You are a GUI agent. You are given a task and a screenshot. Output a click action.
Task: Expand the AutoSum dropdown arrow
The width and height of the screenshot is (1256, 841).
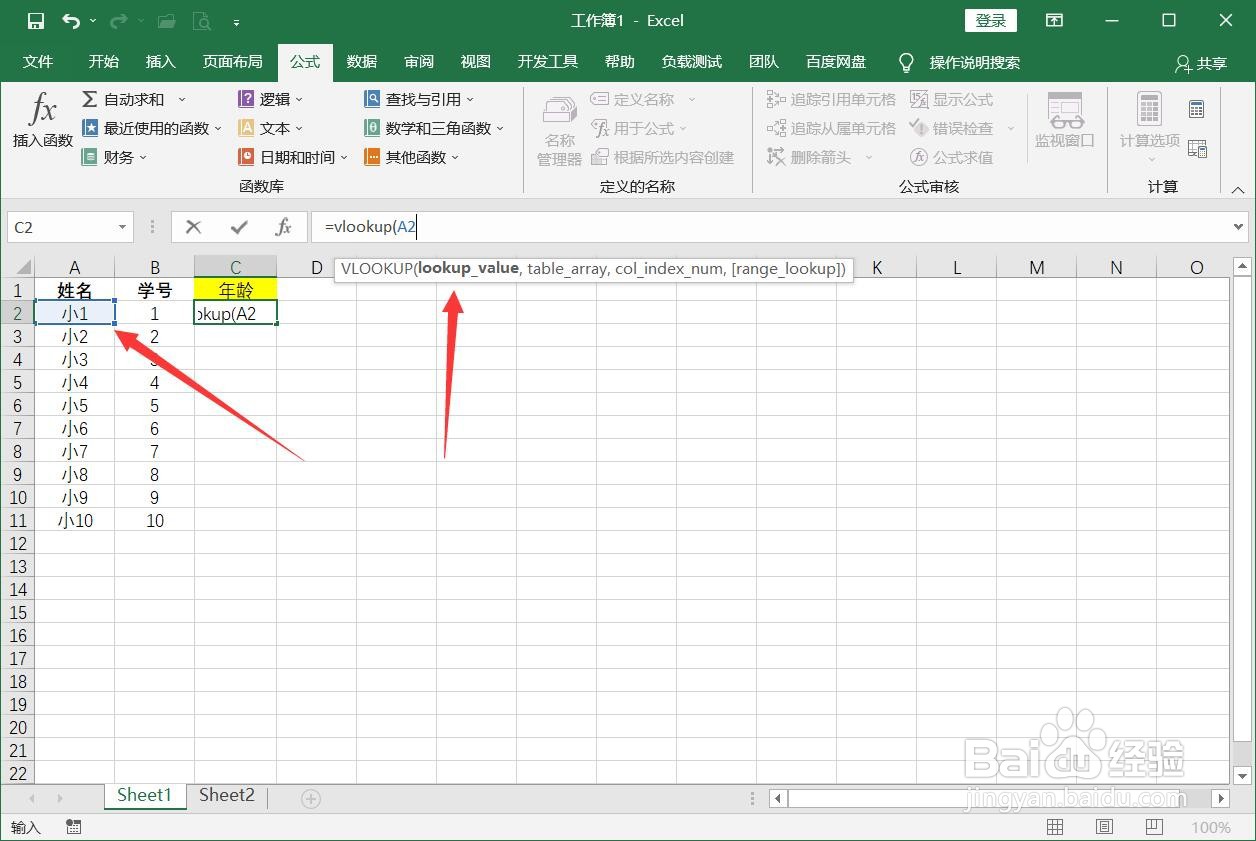pyautogui.click(x=182, y=99)
